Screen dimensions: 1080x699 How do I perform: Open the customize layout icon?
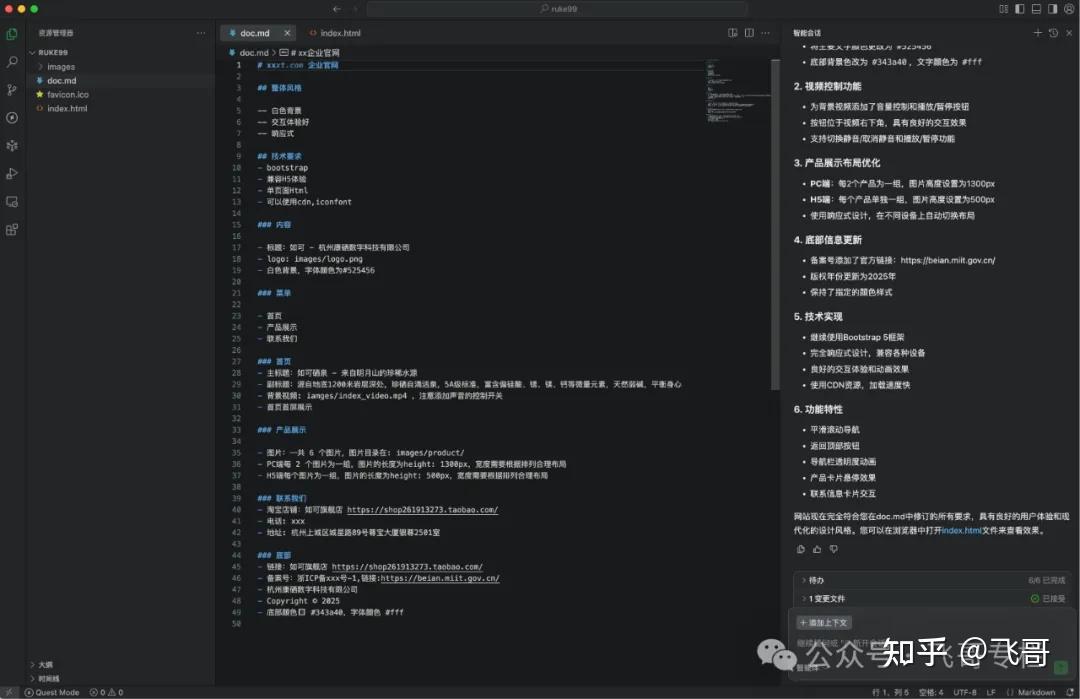(x=1004, y=9)
